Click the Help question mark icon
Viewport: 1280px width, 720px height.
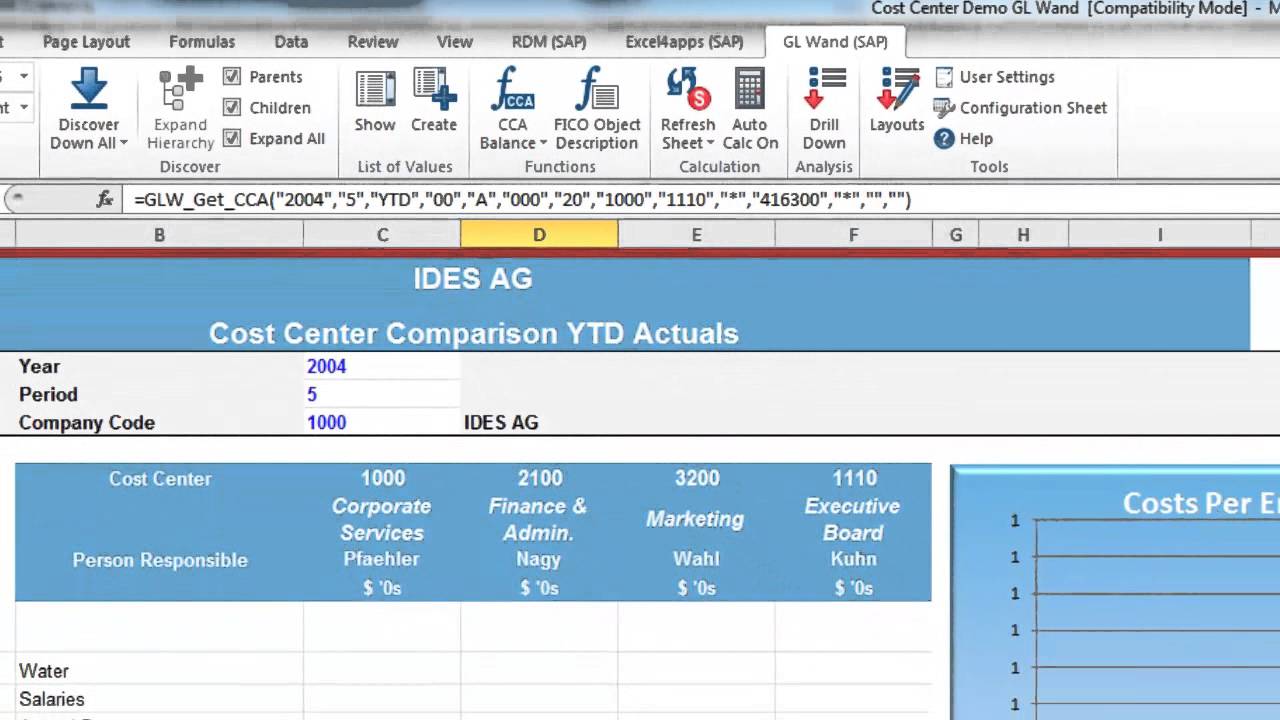[x=944, y=139]
